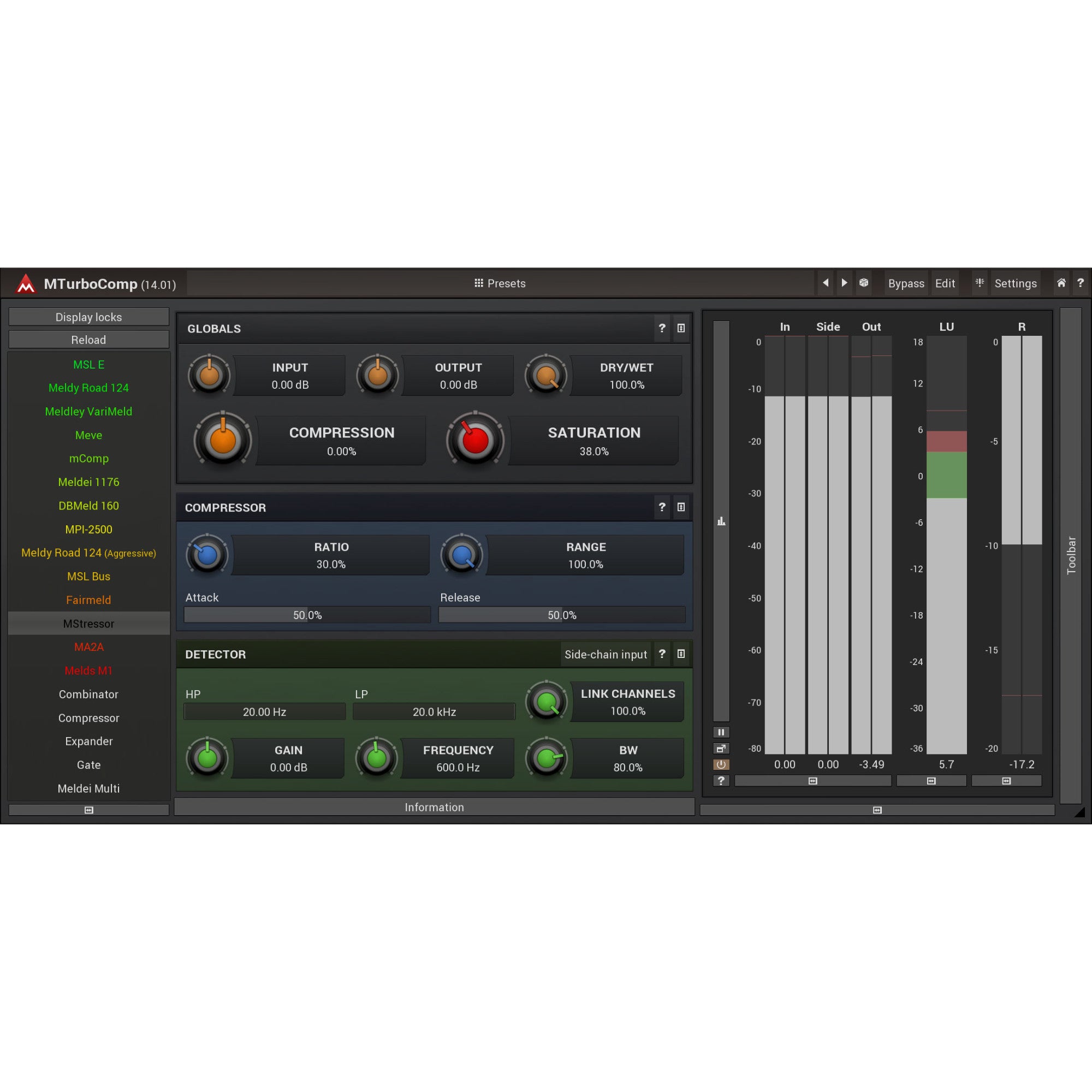The height and width of the screenshot is (1092, 1092).
Task: Open the Settings button
Action: 1016,283
